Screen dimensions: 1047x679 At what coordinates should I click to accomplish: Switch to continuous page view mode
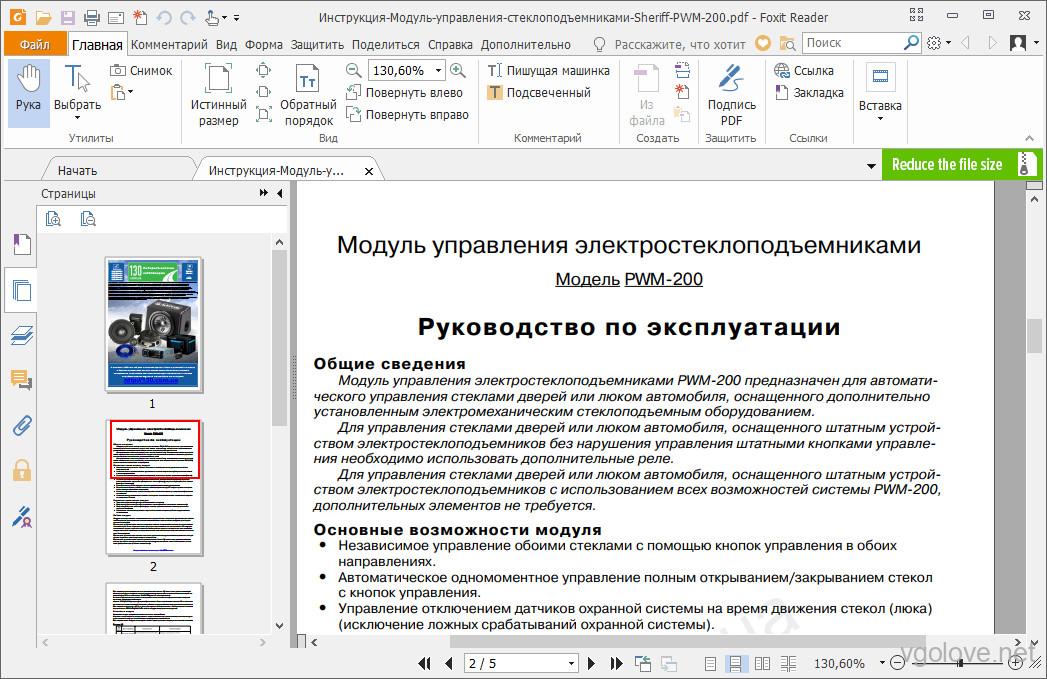click(x=735, y=663)
